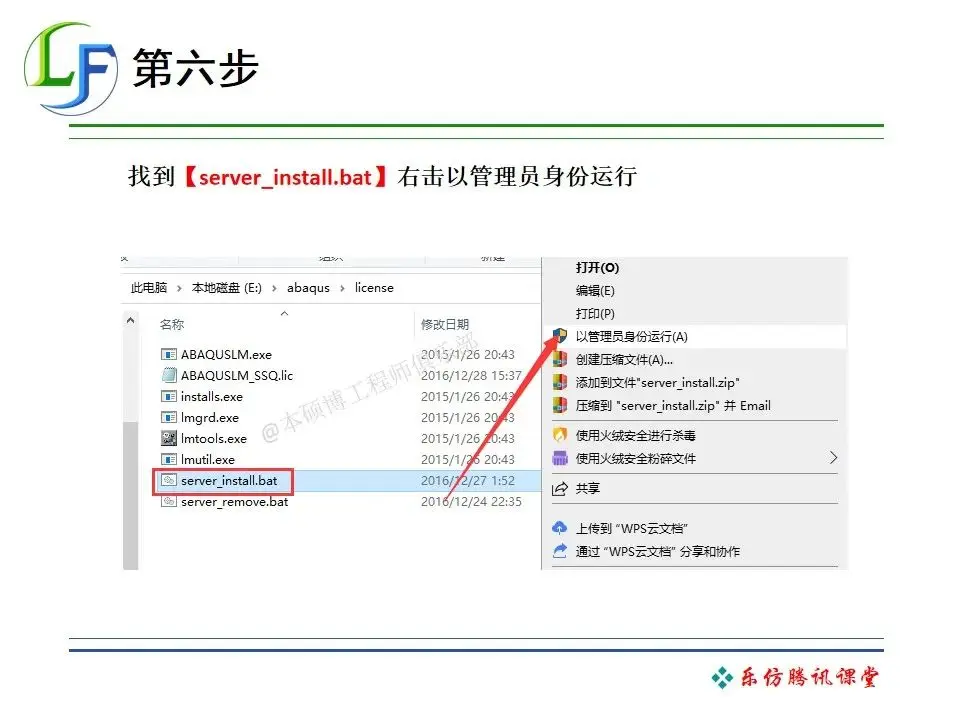Click the Huorong flame icon for 使用火绒安全进行杀毒

point(559,436)
